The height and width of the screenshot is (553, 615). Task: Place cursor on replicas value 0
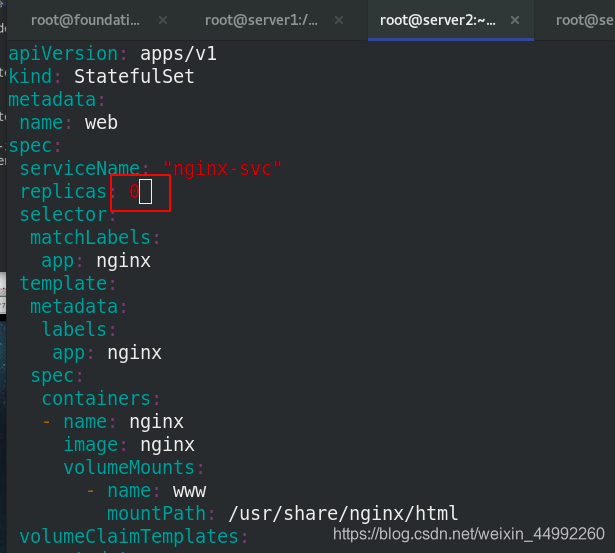[x=134, y=192]
